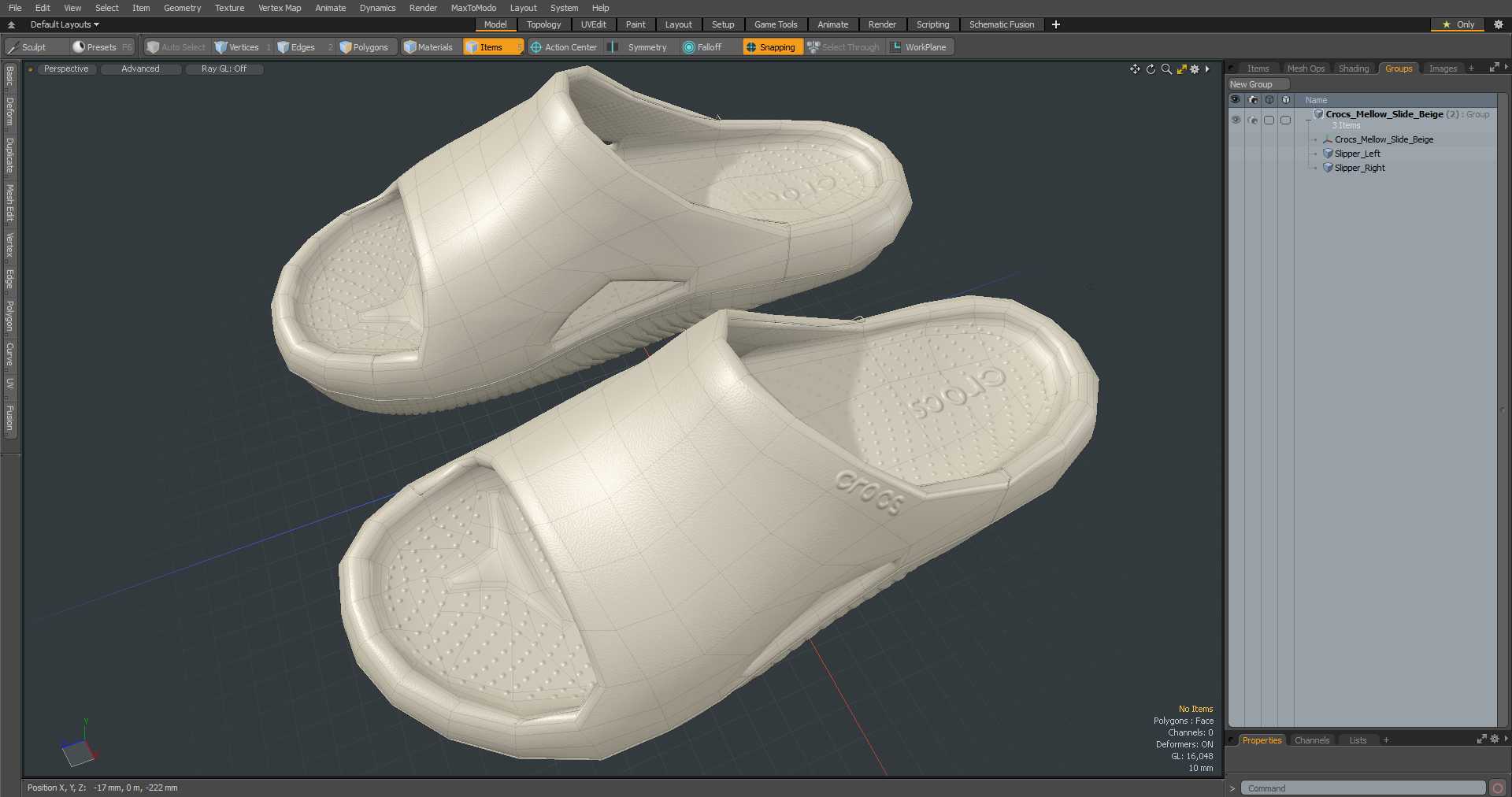The height and width of the screenshot is (797, 1512).
Task: Open lower panel settings gear
Action: [x=1495, y=739]
